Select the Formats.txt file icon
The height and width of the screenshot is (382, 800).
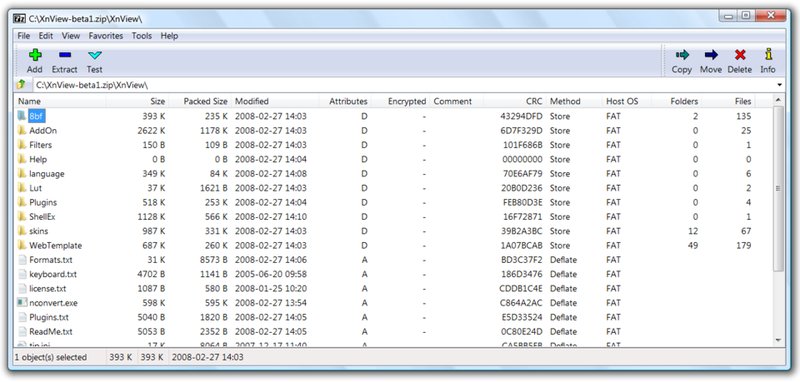coord(21,260)
